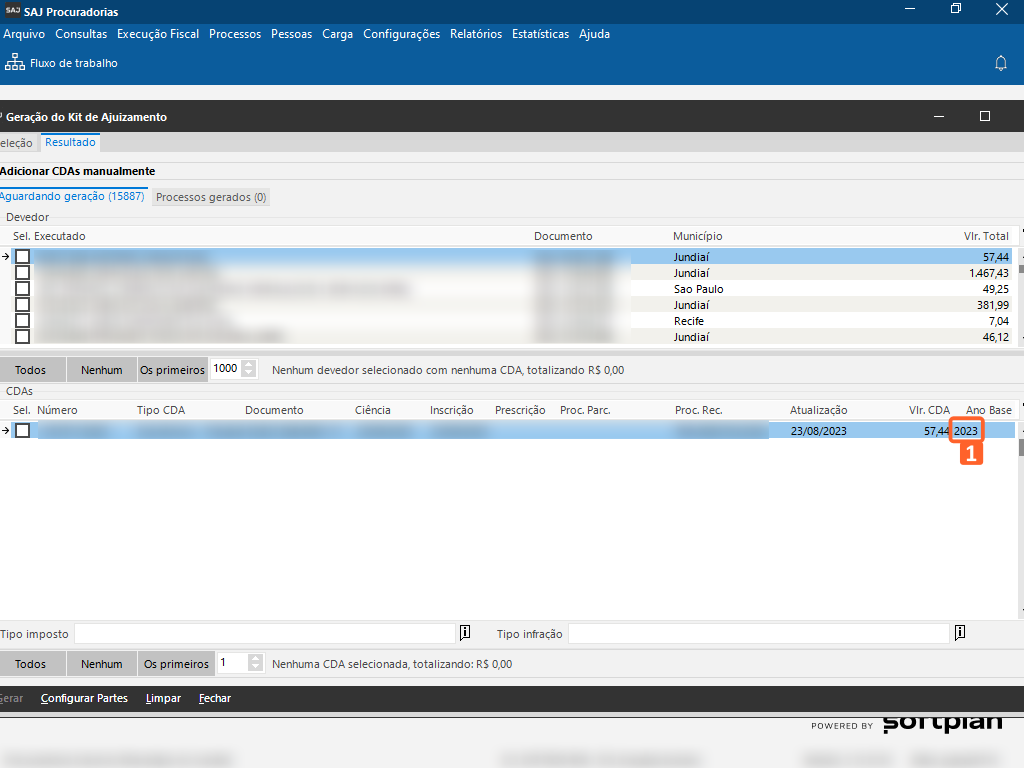Switch to the Processos gerados (0) tab
Screen dimensions: 1024x768
point(211,198)
